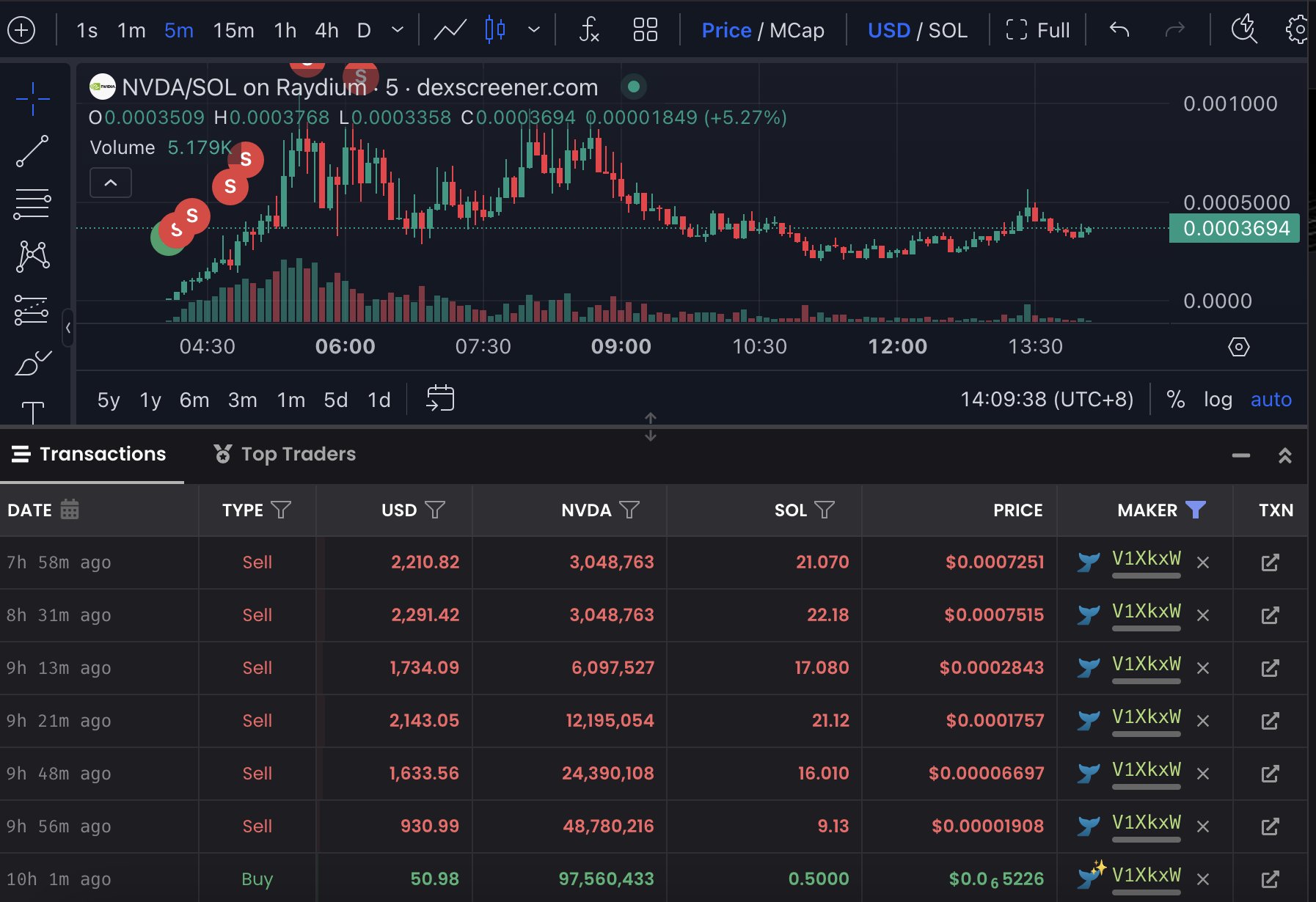Open chart settings gear icon
This screenshot has width=1316, height=902.
(1298, 30)
